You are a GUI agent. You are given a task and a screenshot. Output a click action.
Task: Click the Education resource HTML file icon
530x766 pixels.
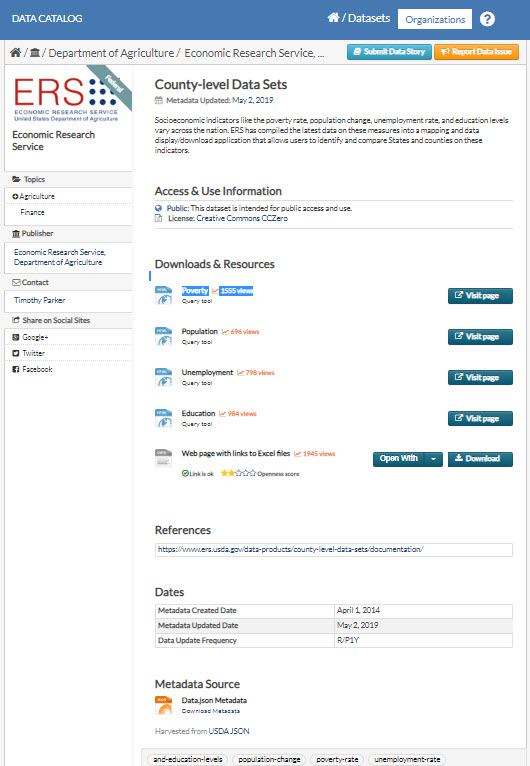click(x=164, y=419)
